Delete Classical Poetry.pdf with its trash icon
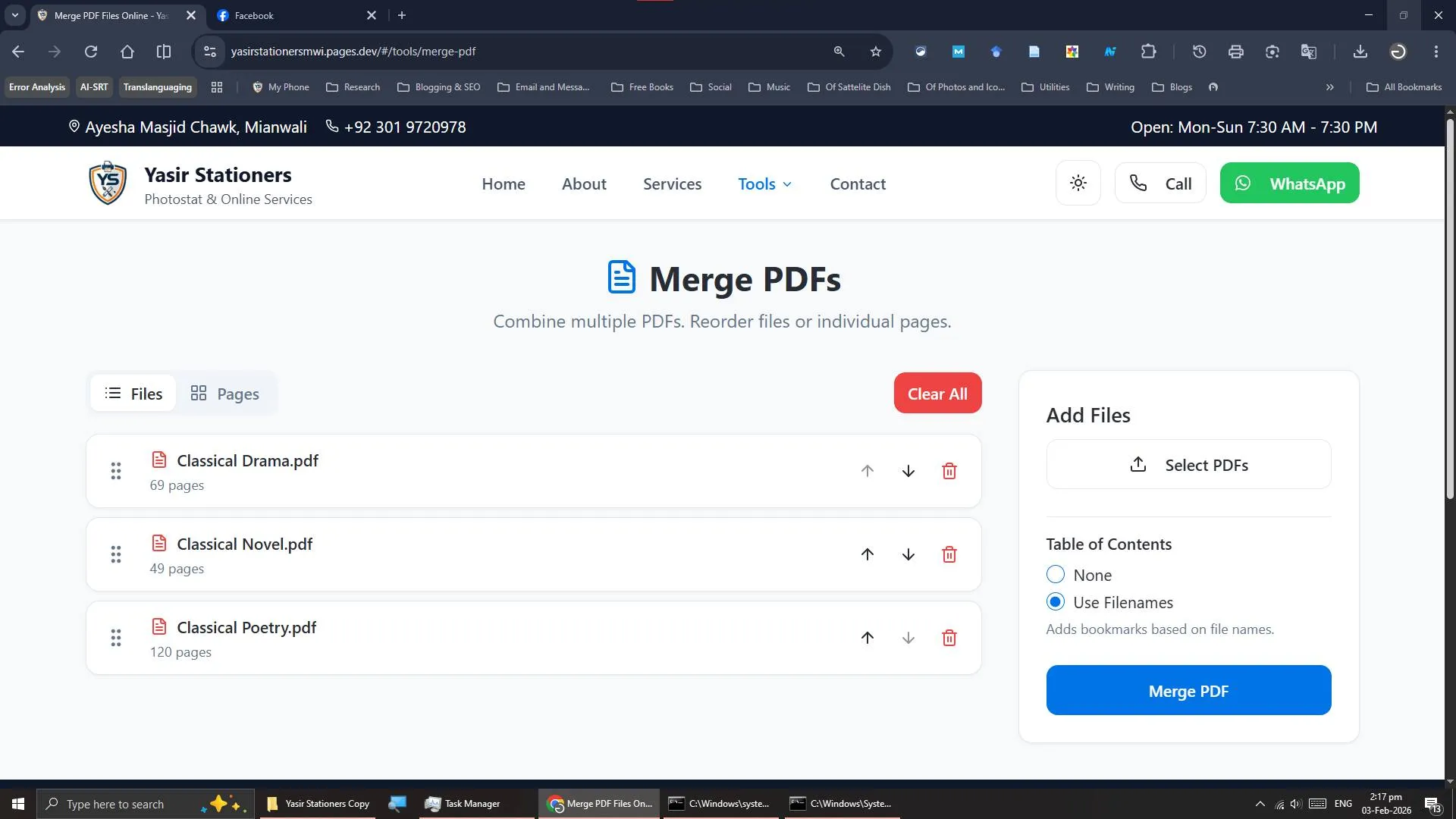This screenshot has width=1456, height=819. 949,638
